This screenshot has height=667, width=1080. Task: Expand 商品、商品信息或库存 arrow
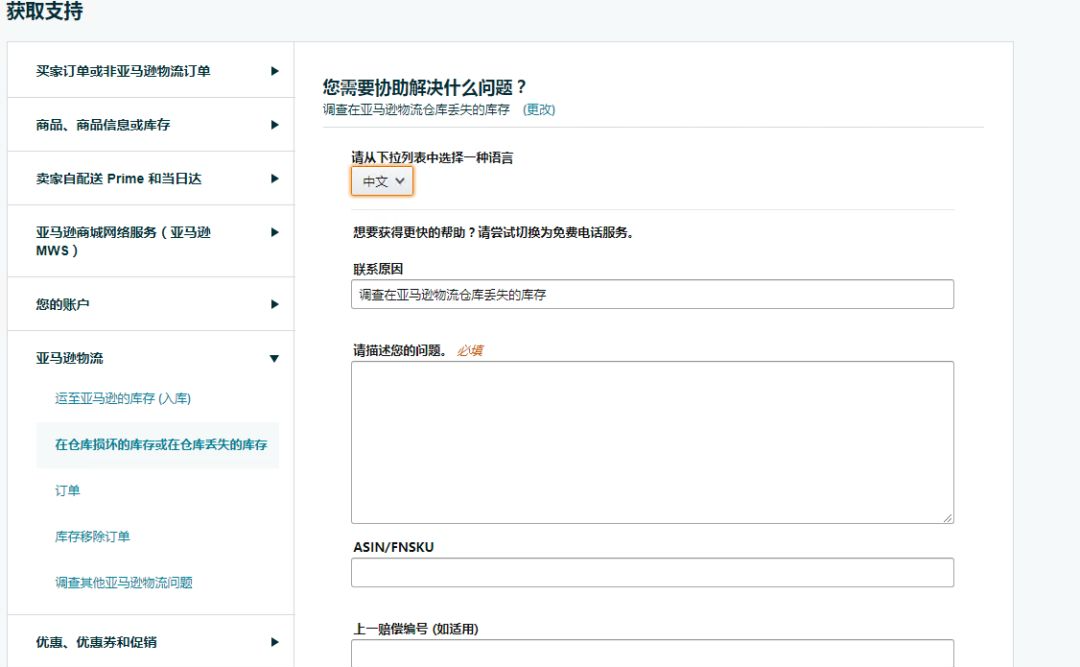coord(275,125)
